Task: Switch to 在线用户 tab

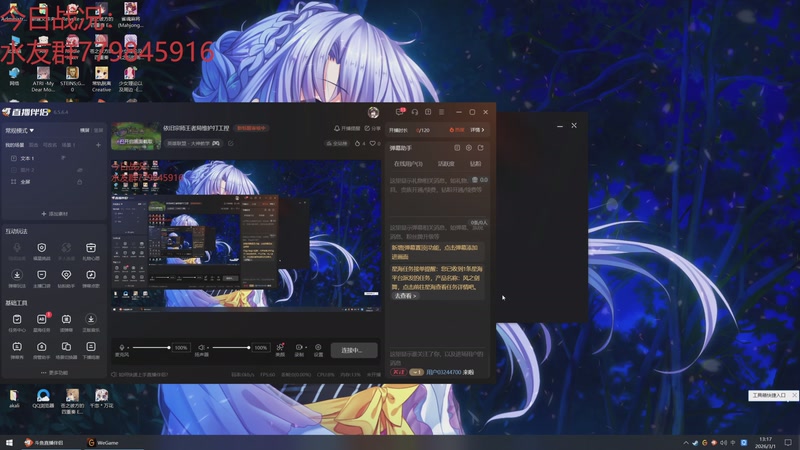Action: 408,164
